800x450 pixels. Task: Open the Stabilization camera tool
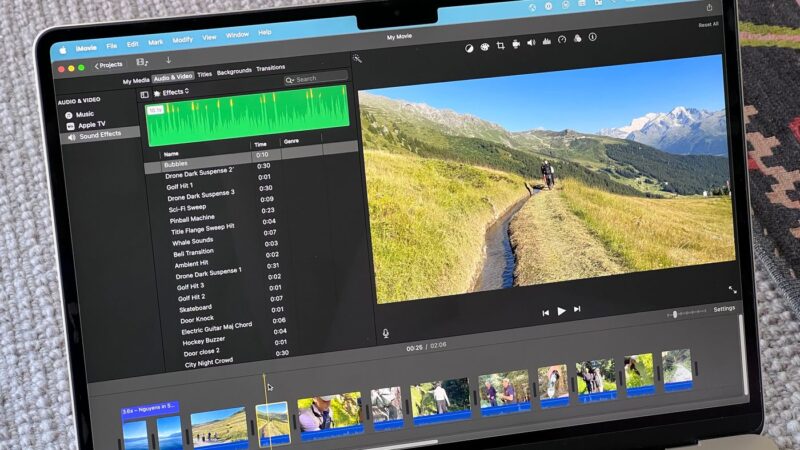[x=516, y=44]
